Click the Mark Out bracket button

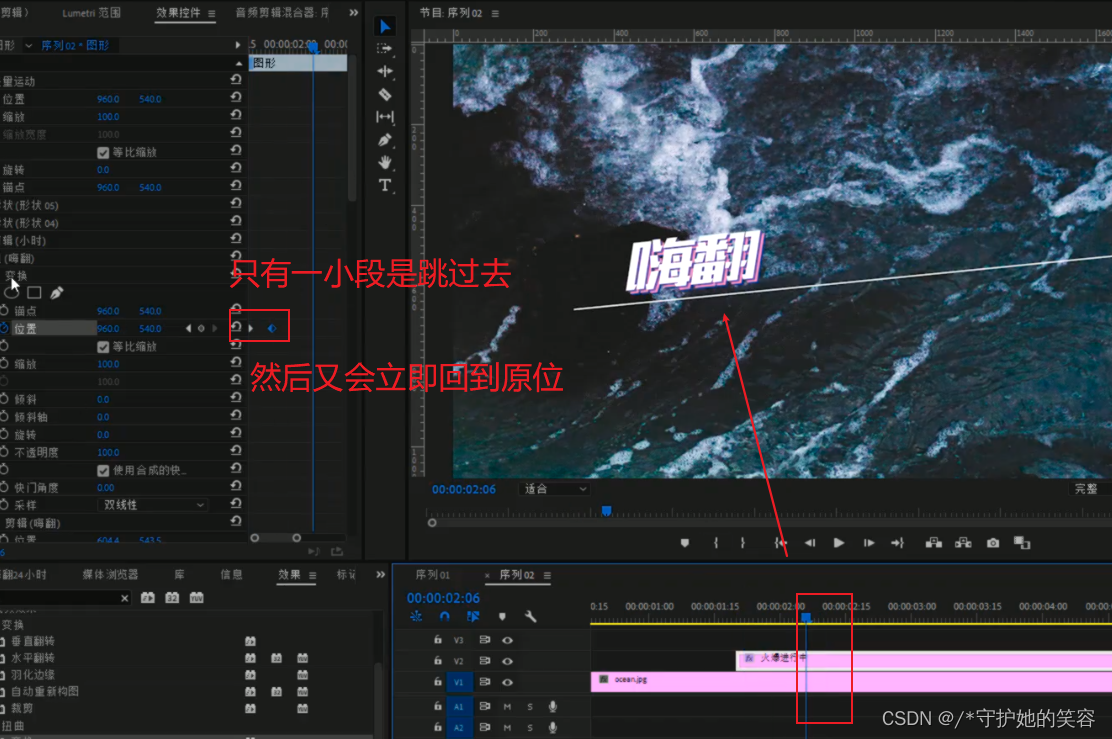coord(743,543)
